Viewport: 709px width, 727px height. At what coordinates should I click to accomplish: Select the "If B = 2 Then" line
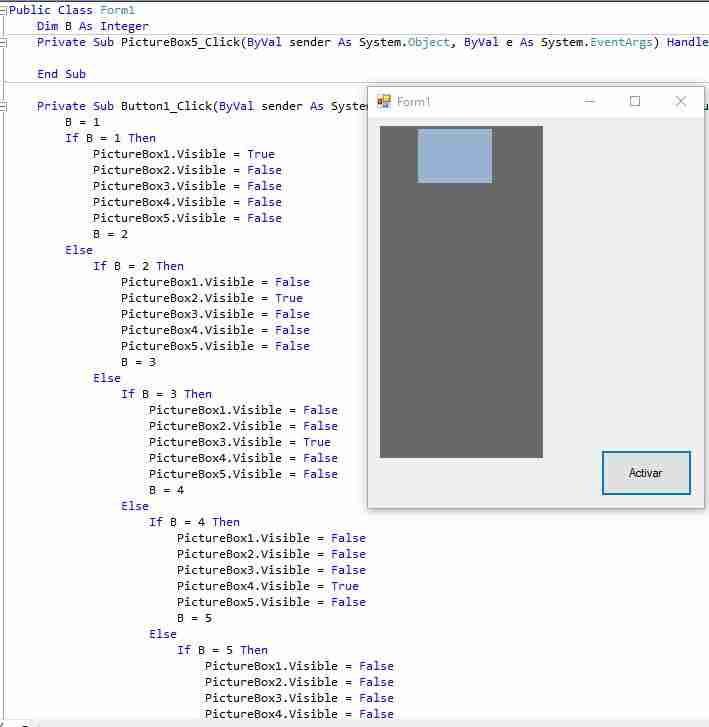point(138,266)
